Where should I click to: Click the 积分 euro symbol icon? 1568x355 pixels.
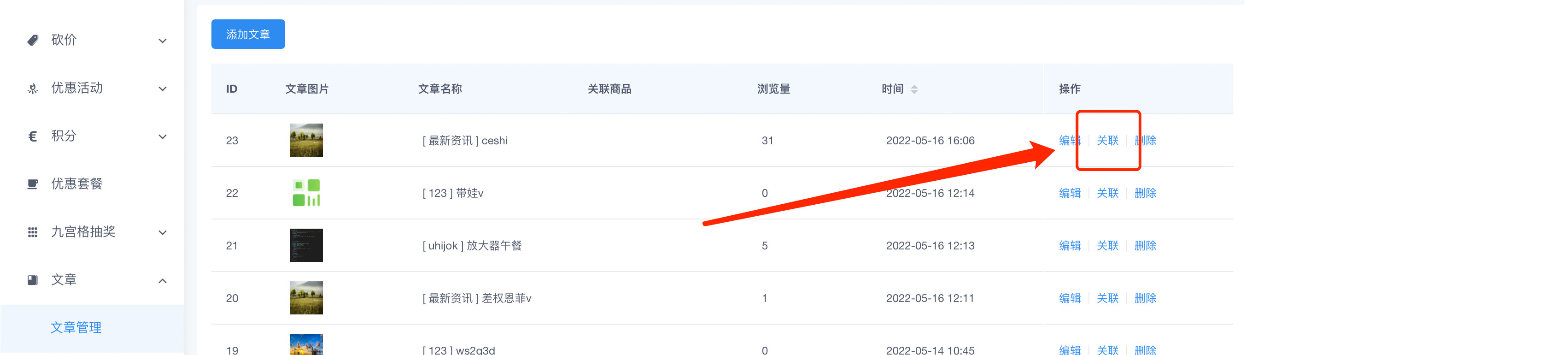pyautogui.click(x=33, y=136)
